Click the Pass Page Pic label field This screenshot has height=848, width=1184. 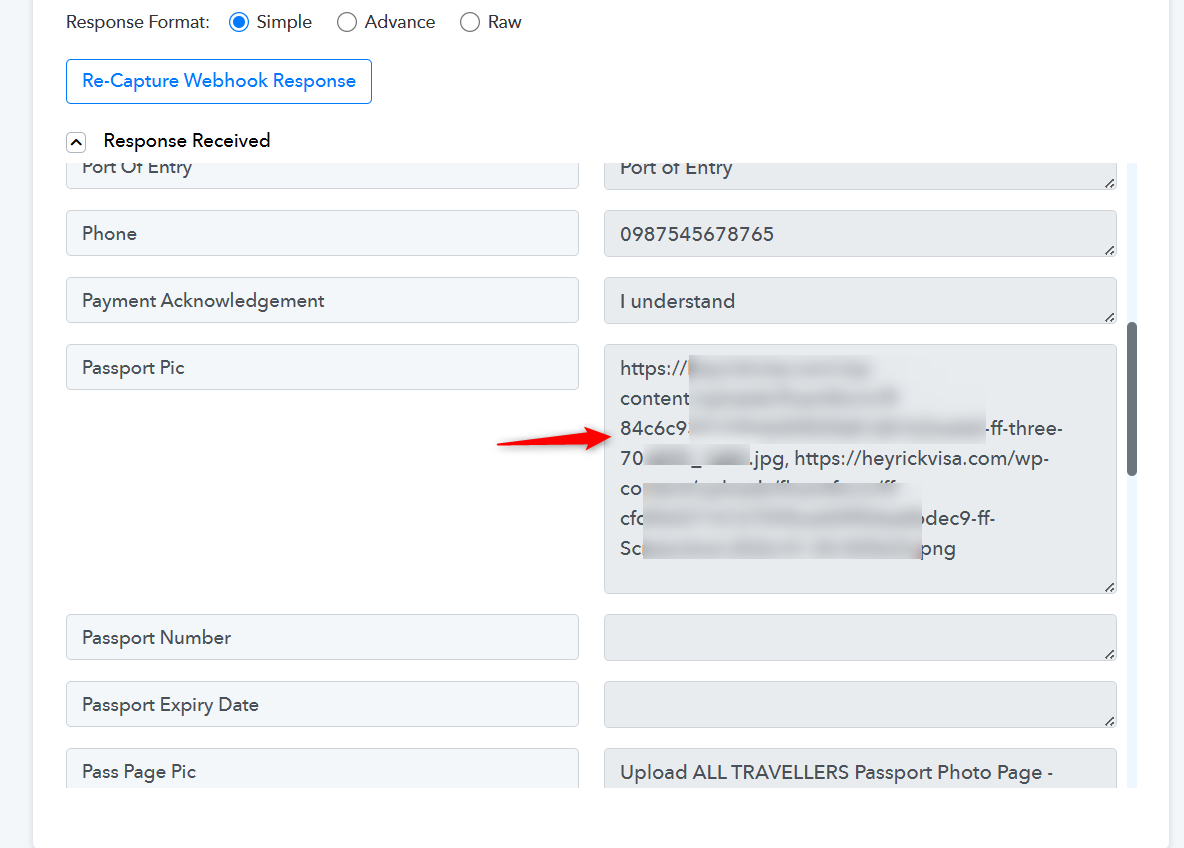click(x=322, y=769)
